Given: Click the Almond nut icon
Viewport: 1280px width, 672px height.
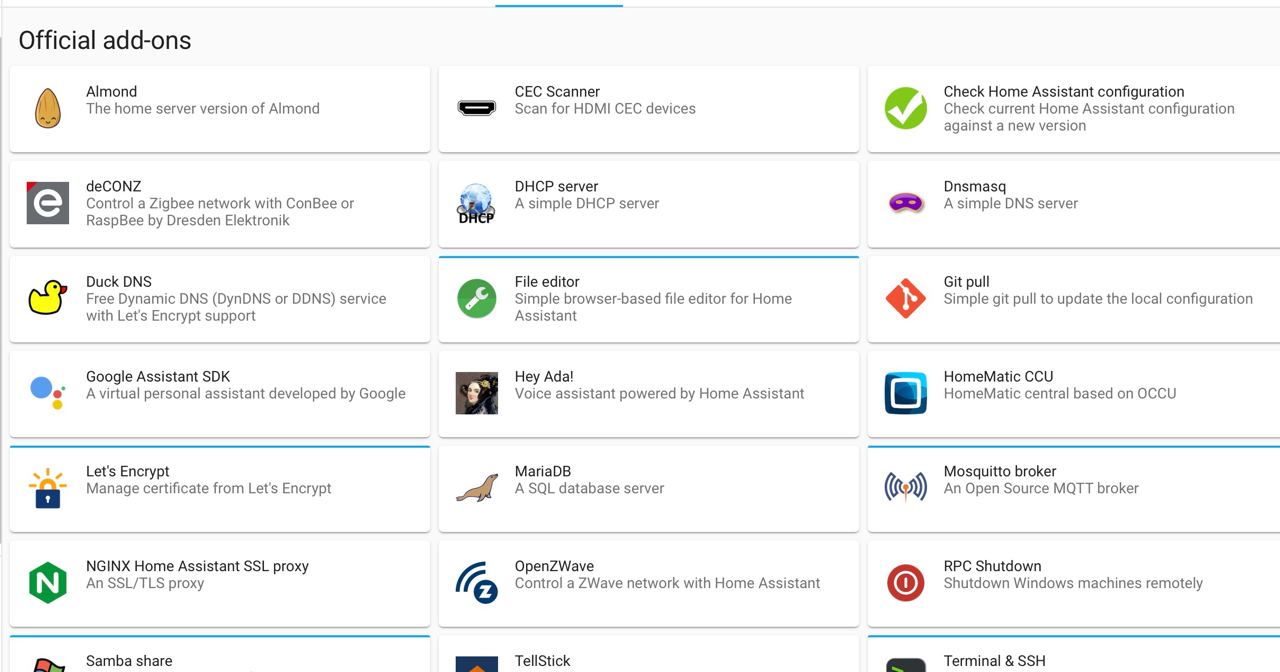Looking at the screenshot, I should click(47, 108).
